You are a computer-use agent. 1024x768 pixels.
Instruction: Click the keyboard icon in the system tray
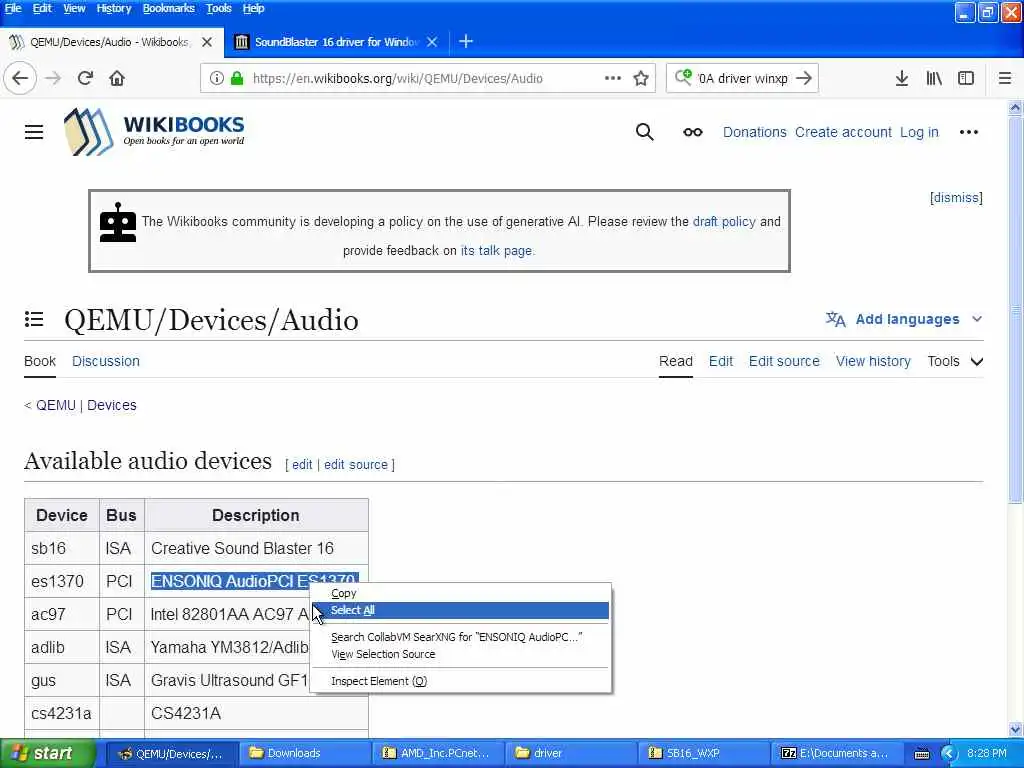pyautogui.click(x=921, y=754)
